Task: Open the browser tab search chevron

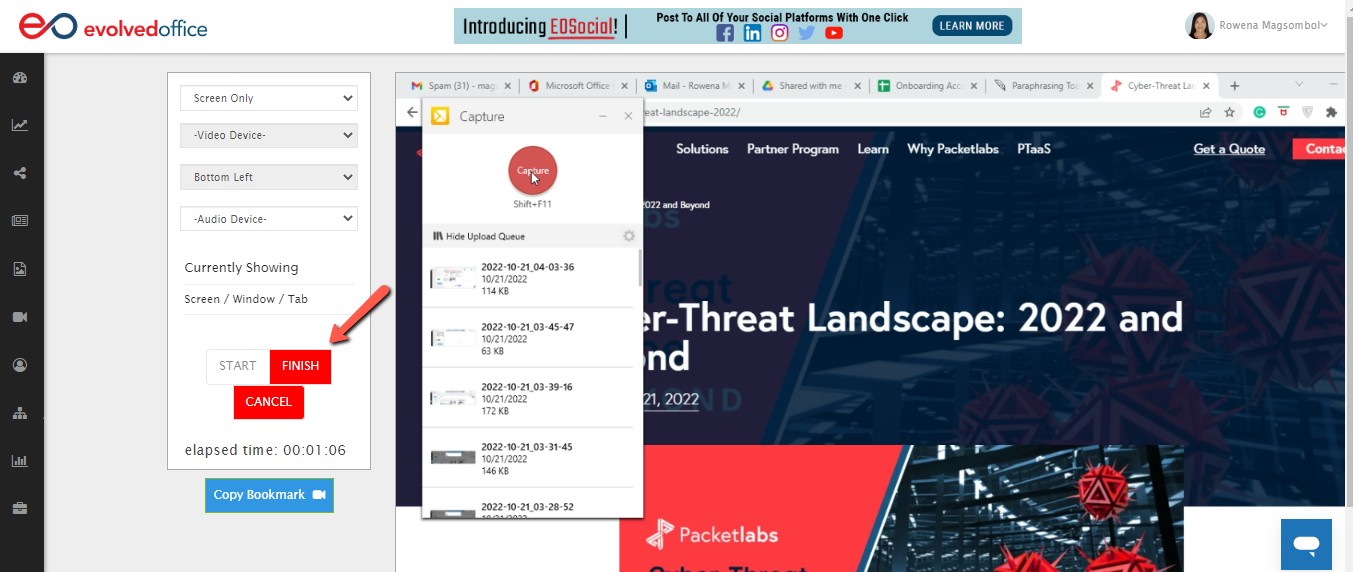Action: (1299, 84)
